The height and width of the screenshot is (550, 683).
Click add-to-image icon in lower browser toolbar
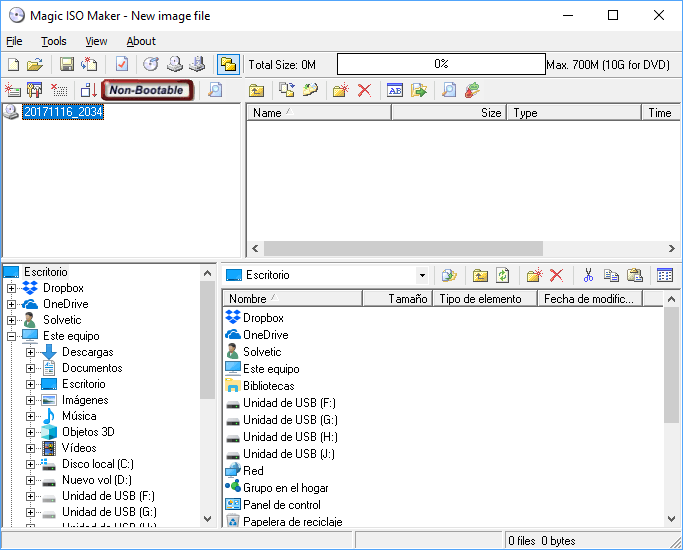pos(449,275)
